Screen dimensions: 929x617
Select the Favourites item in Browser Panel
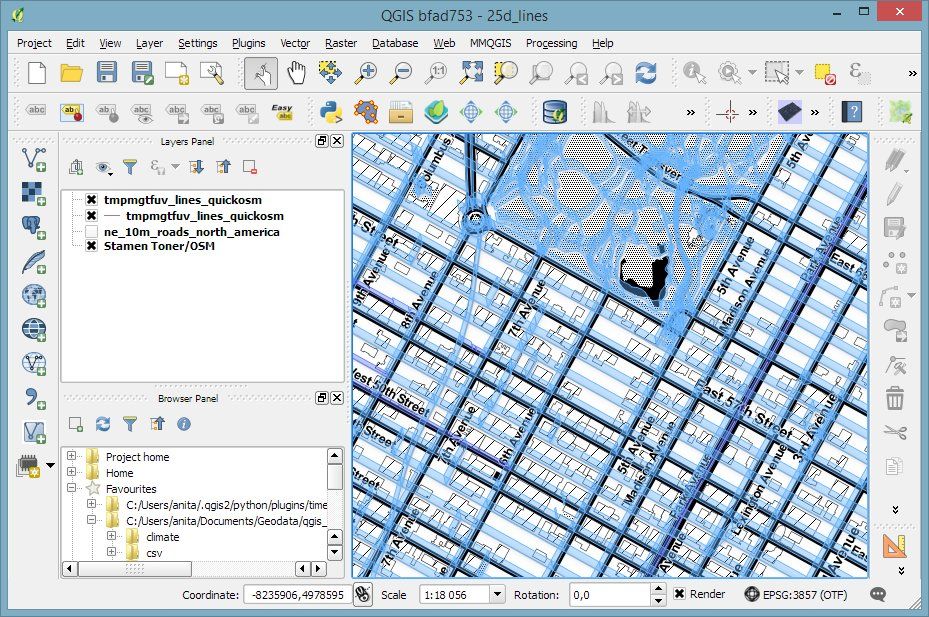130,489
